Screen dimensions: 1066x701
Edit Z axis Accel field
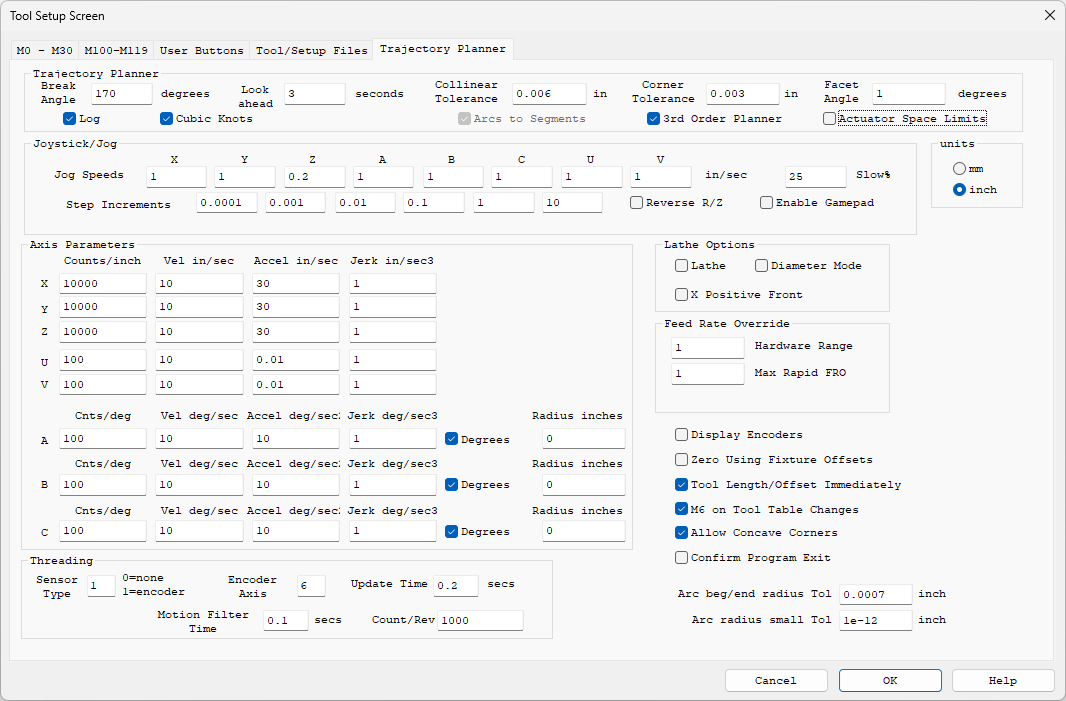(x=296, y=332)
